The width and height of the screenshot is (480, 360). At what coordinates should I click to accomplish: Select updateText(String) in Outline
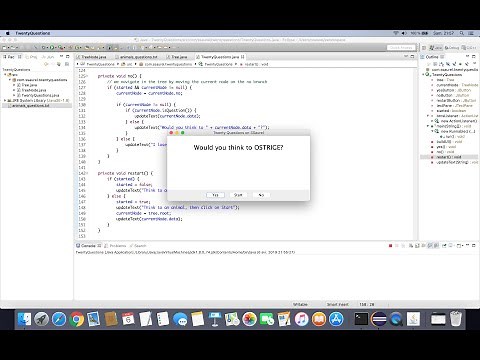(453, 162)
